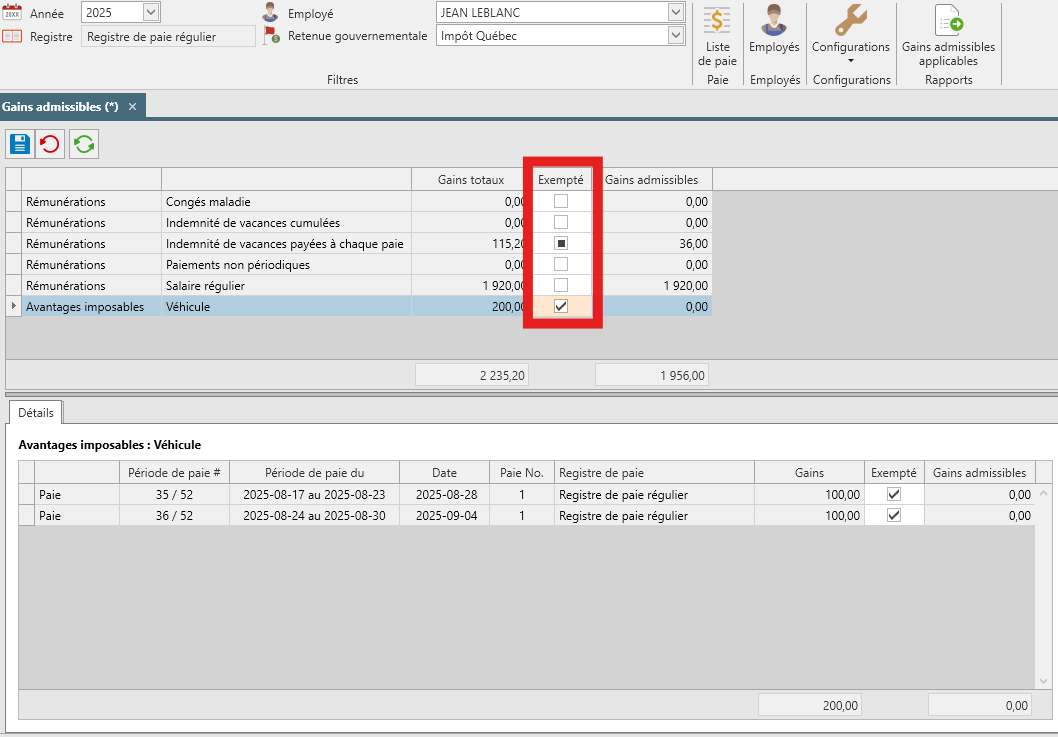The image size is (1058, 737).
Task: Select the Congés maladie row
Action: (x=359, y=201)
